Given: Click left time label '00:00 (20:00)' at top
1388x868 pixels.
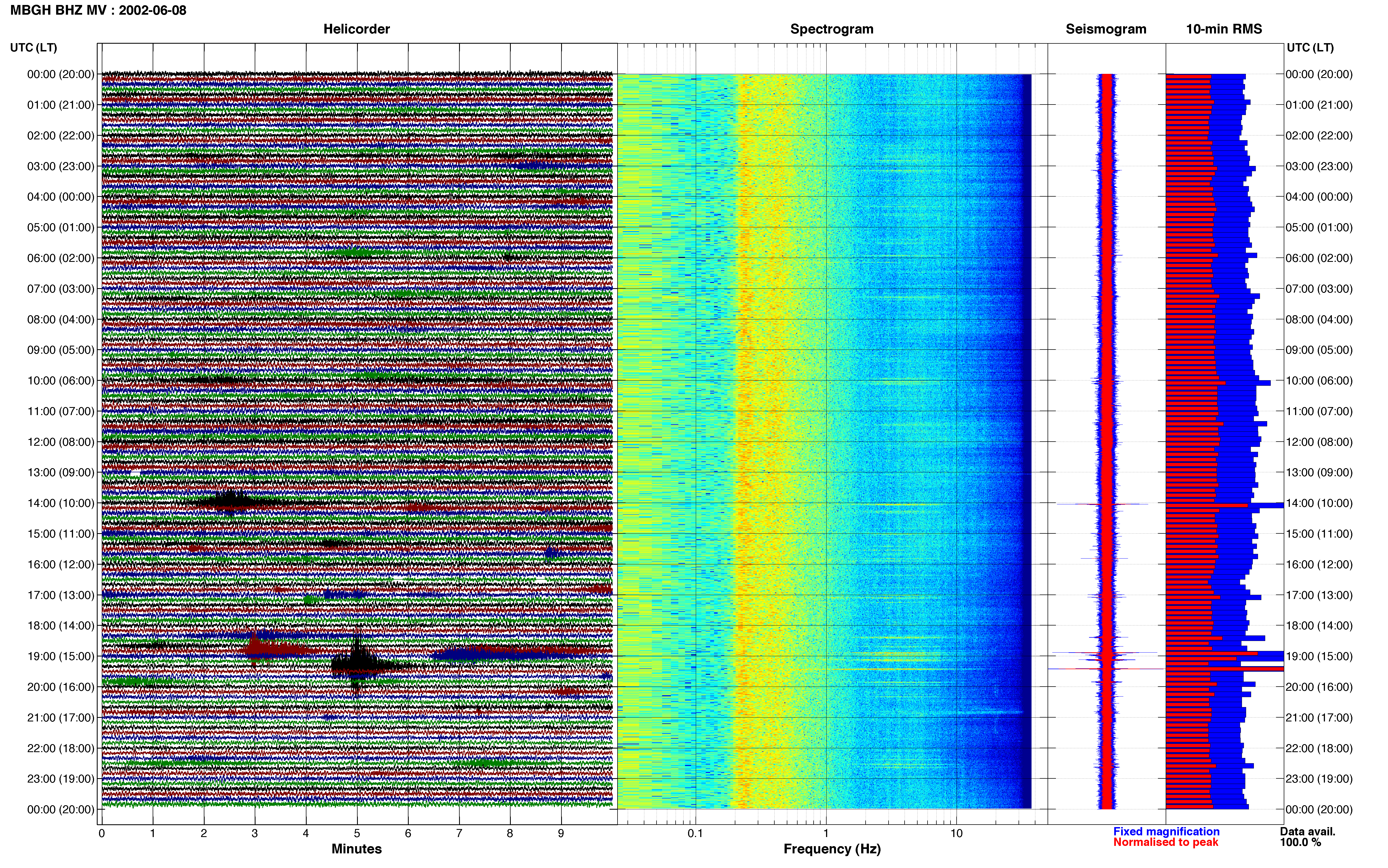Looking at the screenshot, I should pos(61,74).
